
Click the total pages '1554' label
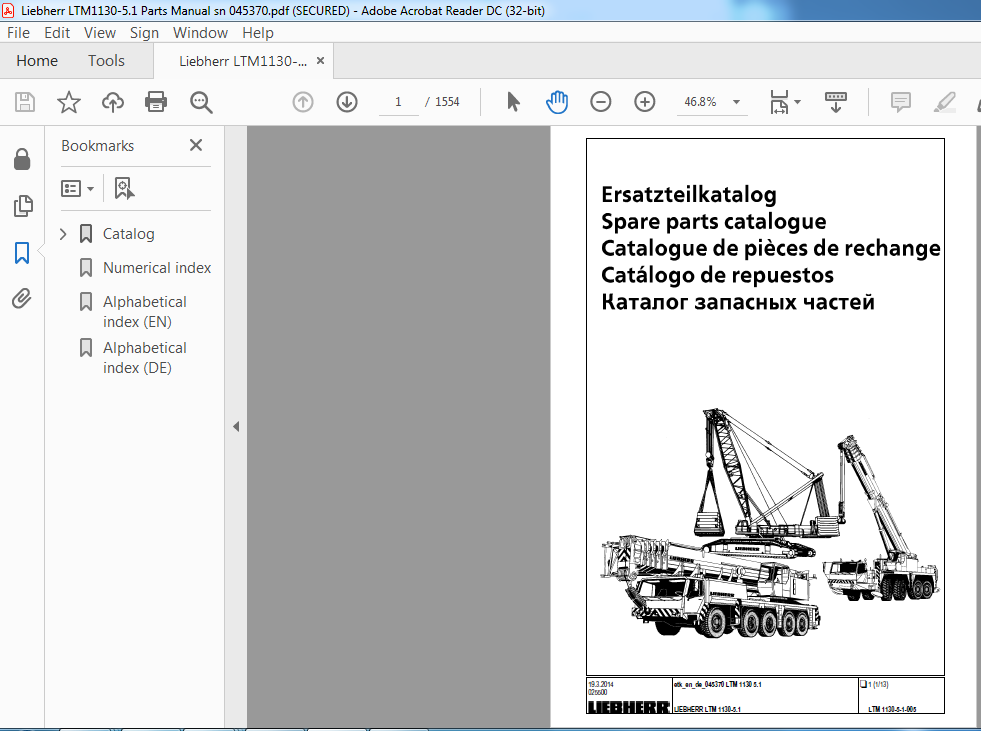447,102
